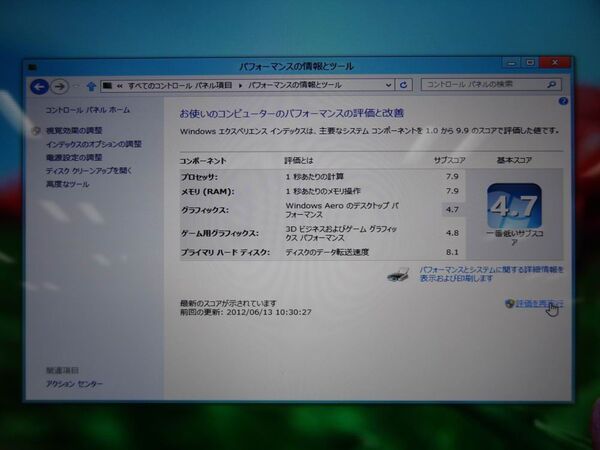
Task: Expand the arrow after すべてのコントロール パネル項目
Action: click(240, 85)
